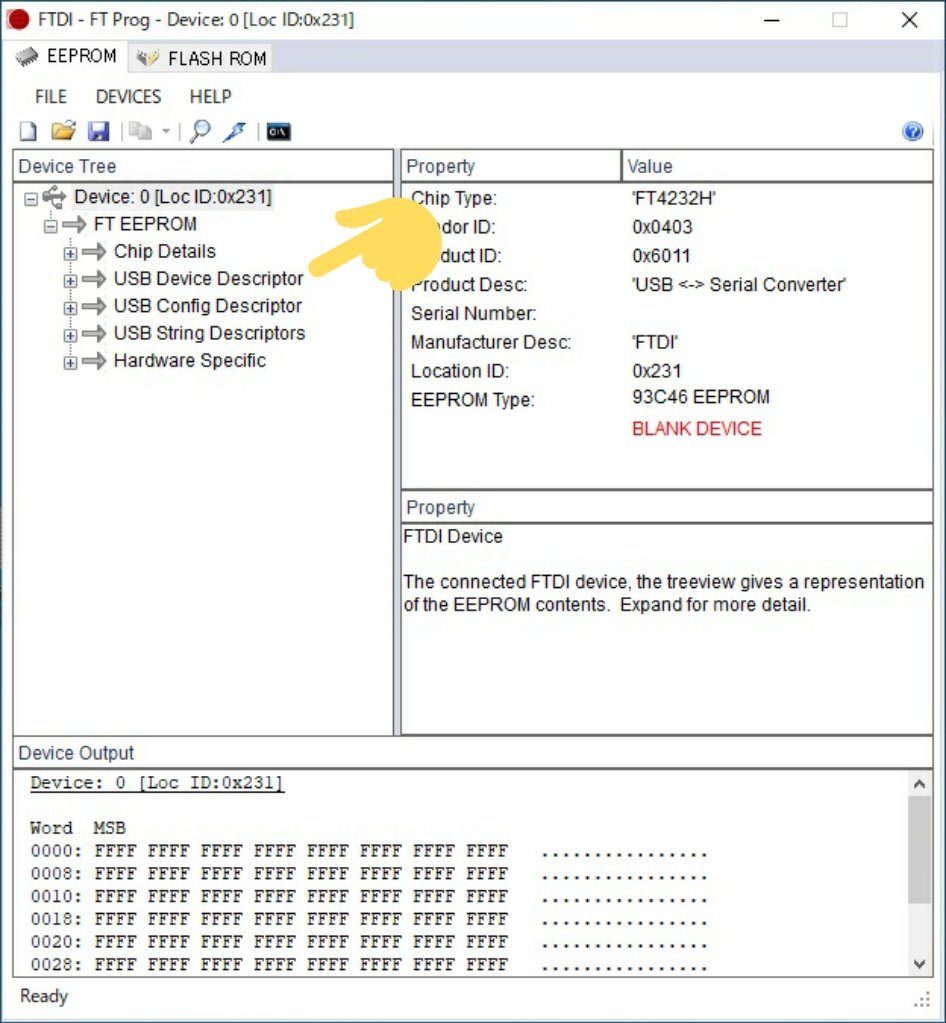Scan for connected FTDI devices
The height and width of the screenshot is (1023, 946).
(x=199, y=131)
